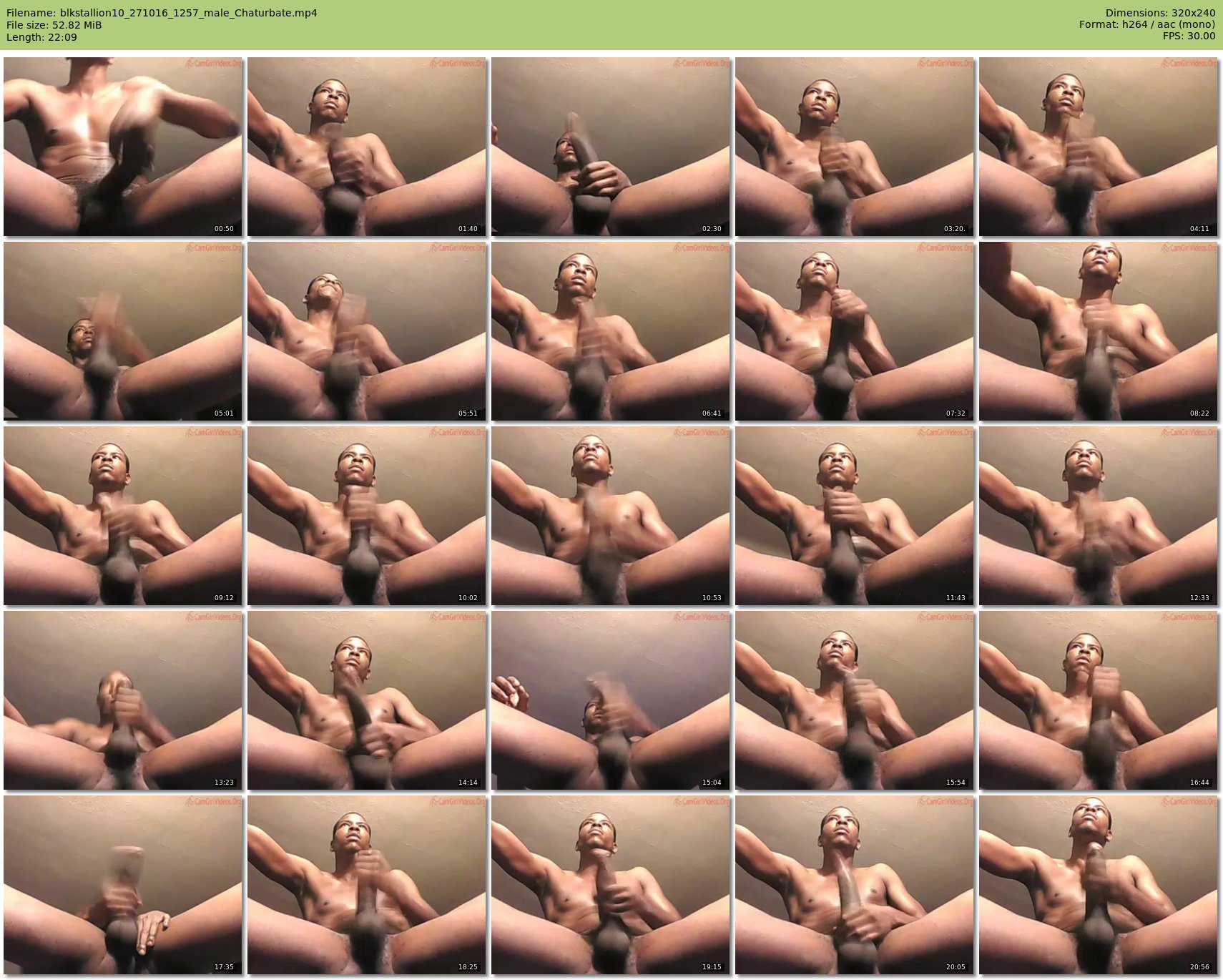Click the frame stamped 10:53
Image resolution: width=1223 pixels, height=980 pixels.
coord(611,516)
